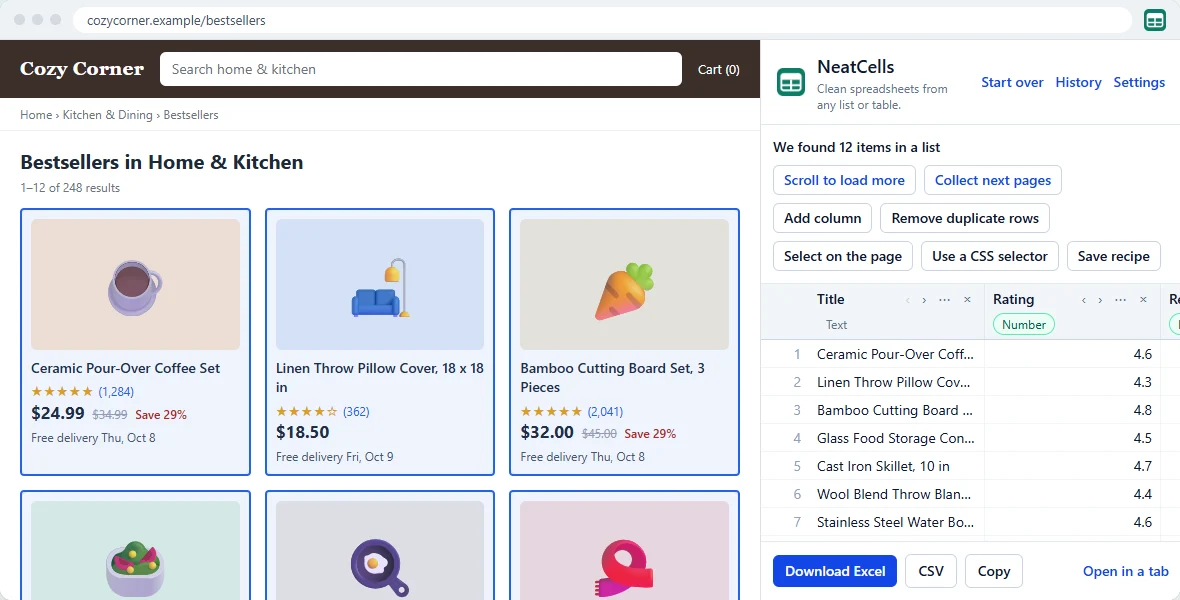Screen dimensions: 1180x600
Task: Click the $24.99 price
Action: point(58,413)
